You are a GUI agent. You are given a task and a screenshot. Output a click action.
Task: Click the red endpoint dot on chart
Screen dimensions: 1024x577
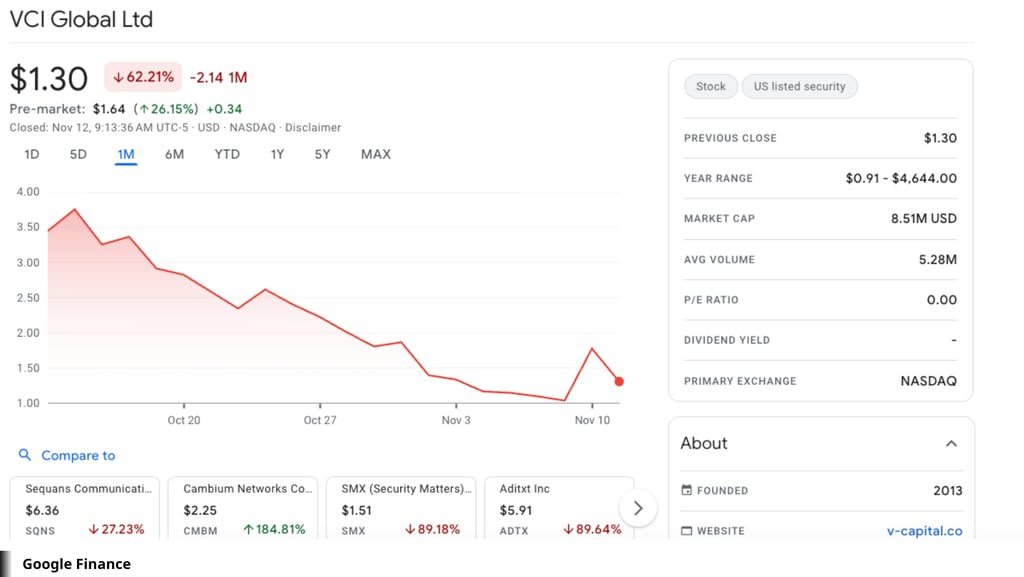619,381
